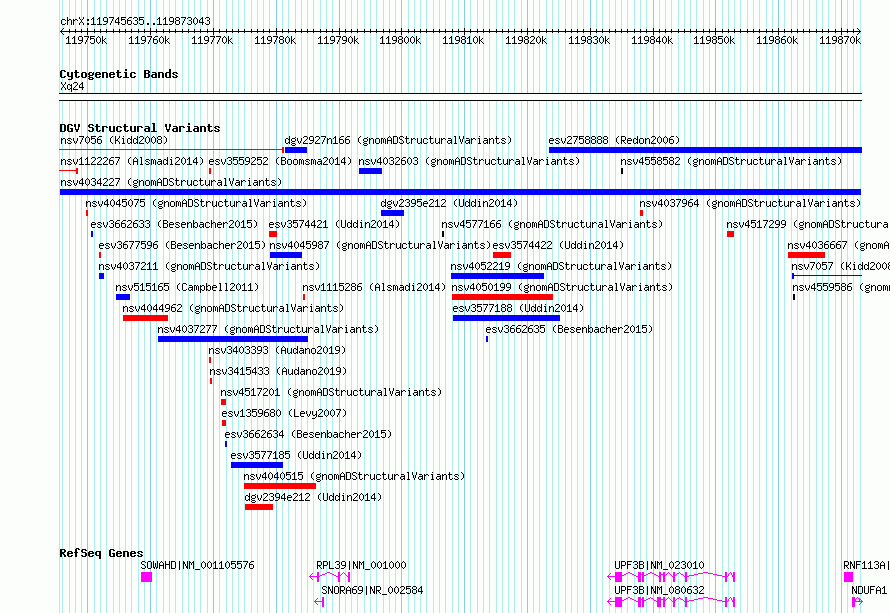Open the nsv3415433 (Audano2019) label
890x613 pixels.
278,371
